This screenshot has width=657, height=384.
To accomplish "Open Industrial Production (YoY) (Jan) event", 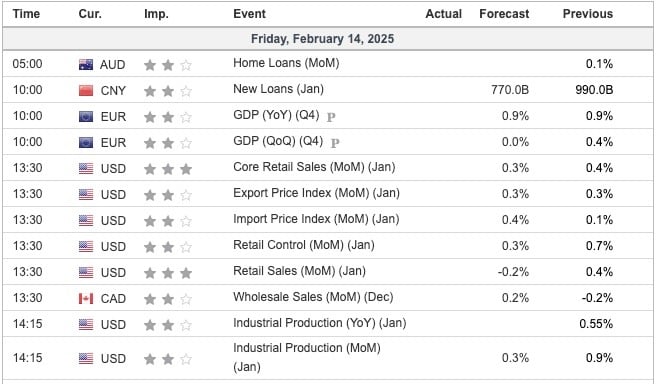I will 320,323.
